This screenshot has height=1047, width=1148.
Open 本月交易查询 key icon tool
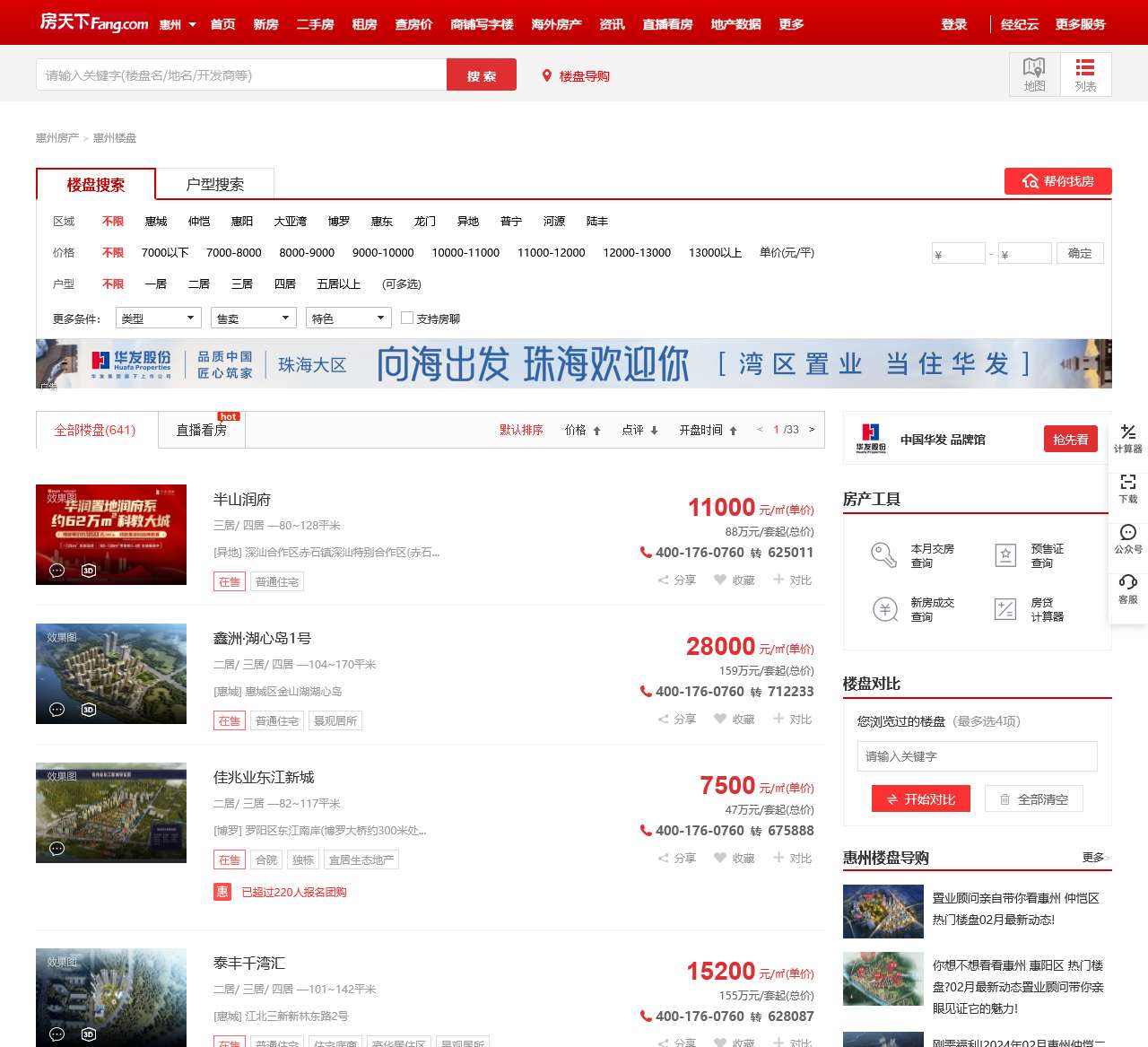tap(885, 555)
